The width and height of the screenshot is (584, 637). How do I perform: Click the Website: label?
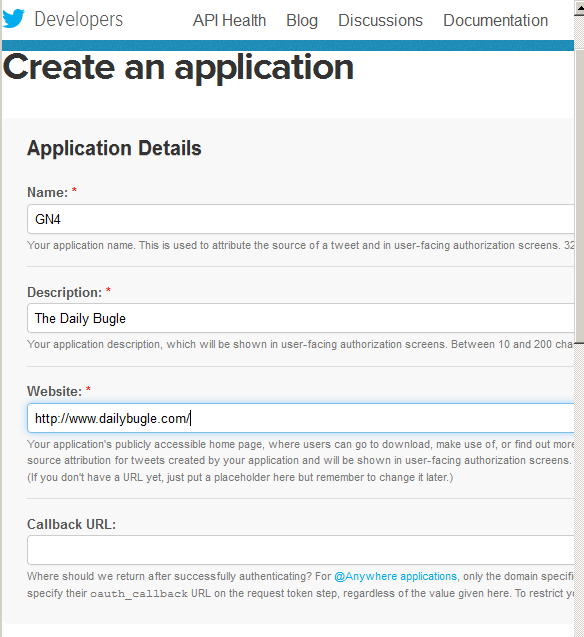(54, 391)
